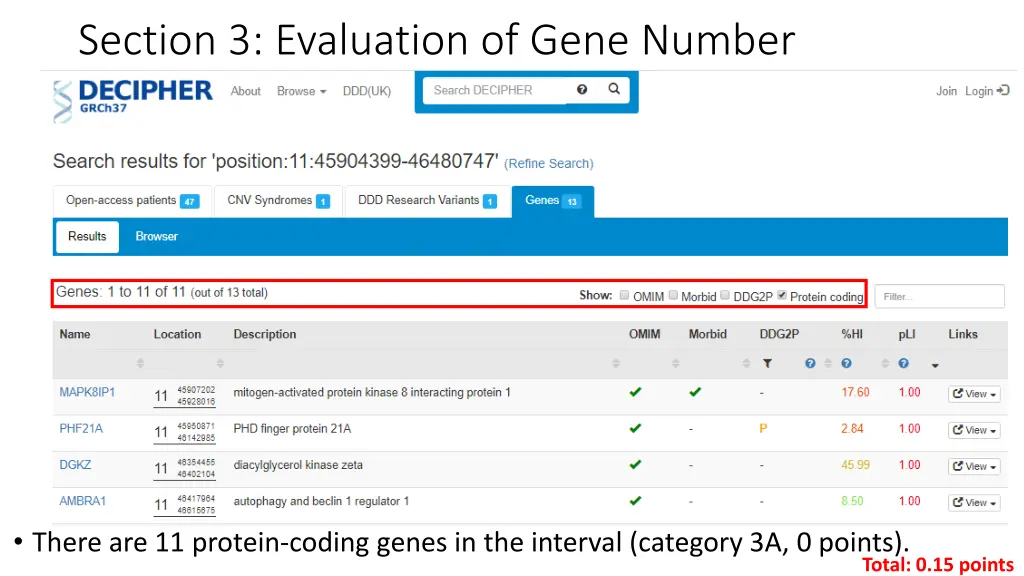Click the DDG2P column filter funnel icon
Viewport: 1024px width, 576px height.
click(767, 364)
